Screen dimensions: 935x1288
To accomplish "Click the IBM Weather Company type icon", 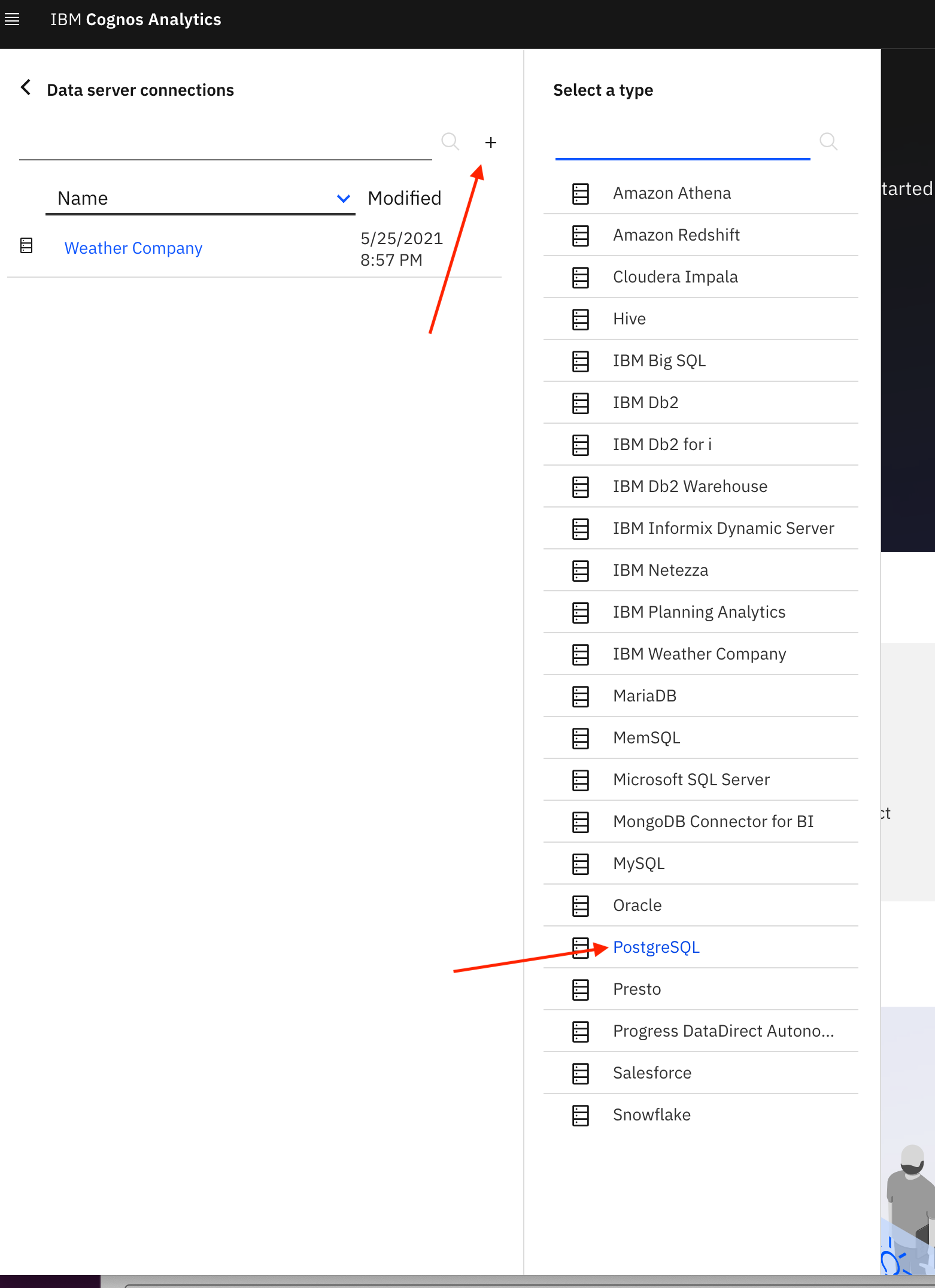I will [581, 654].
